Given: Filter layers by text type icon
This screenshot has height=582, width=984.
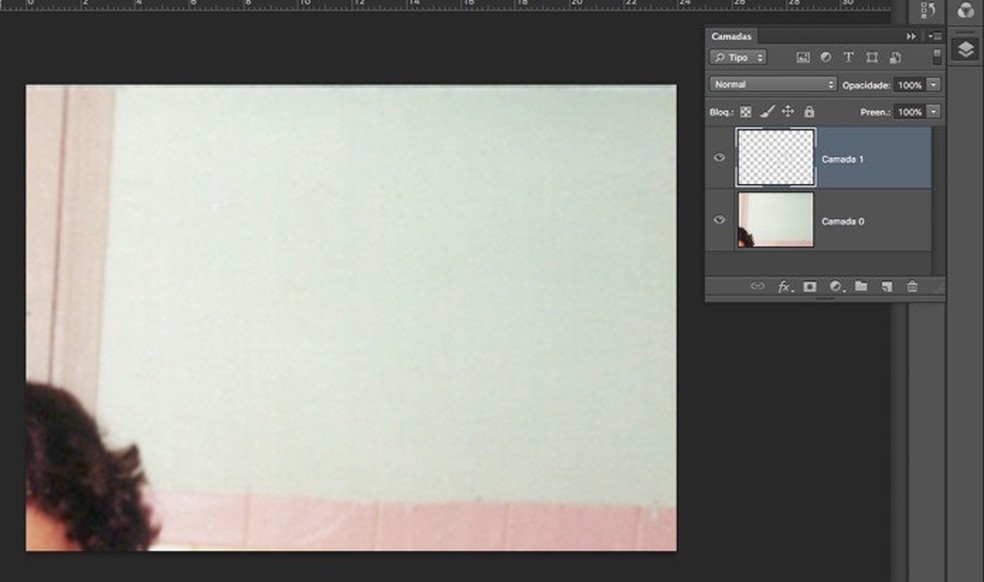Looking at the screenshot, I should point(848,57).
